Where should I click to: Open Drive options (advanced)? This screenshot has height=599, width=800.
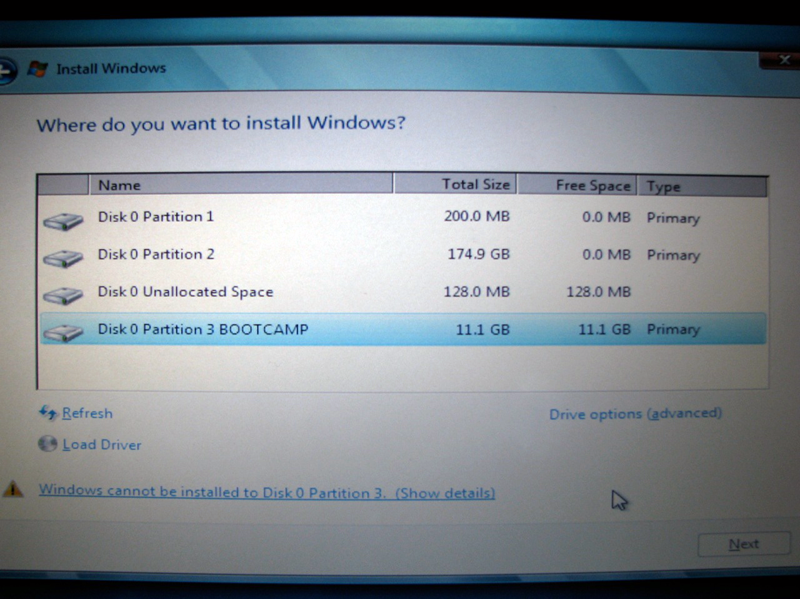coord(636,413)
